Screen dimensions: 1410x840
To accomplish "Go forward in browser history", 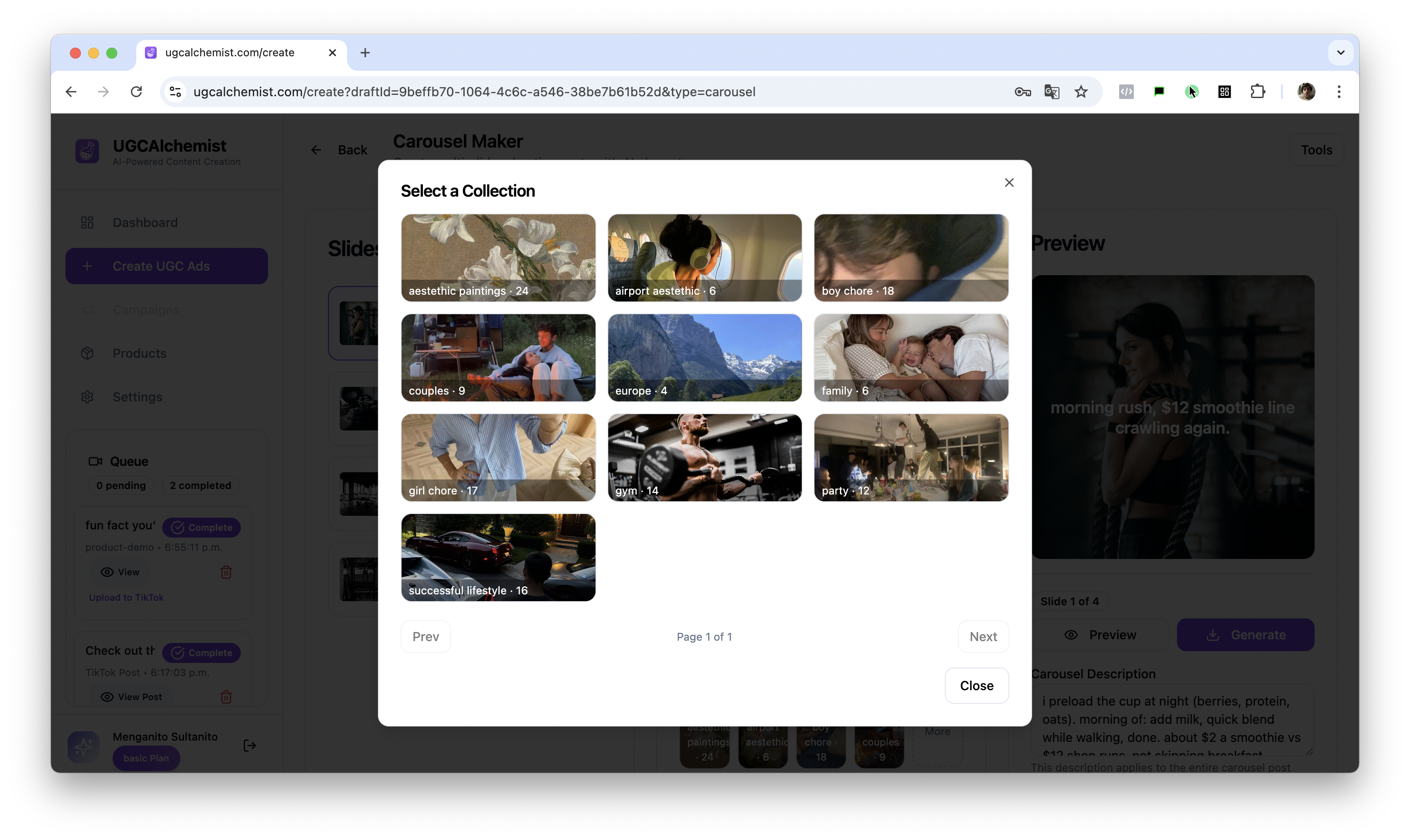I will click(103, 92).
